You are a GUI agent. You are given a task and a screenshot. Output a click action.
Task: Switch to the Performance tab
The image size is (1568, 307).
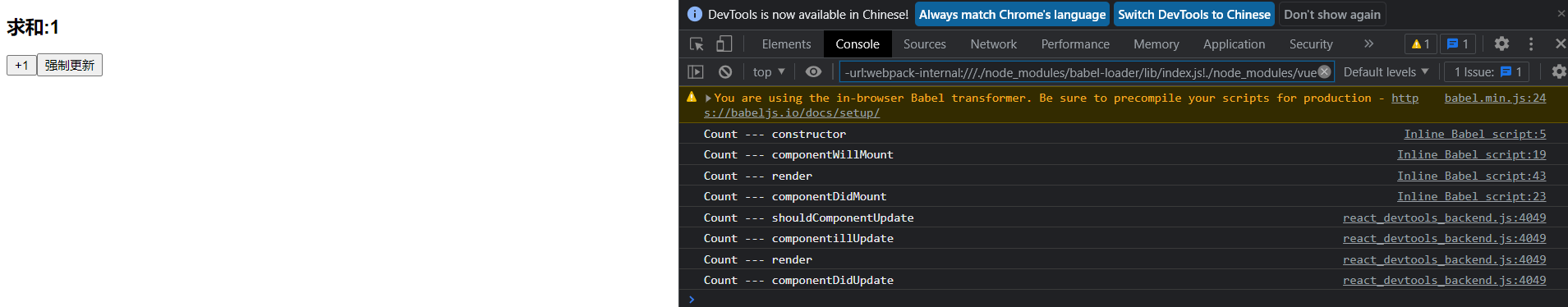pyautogui.click(x=1075, y=44)
